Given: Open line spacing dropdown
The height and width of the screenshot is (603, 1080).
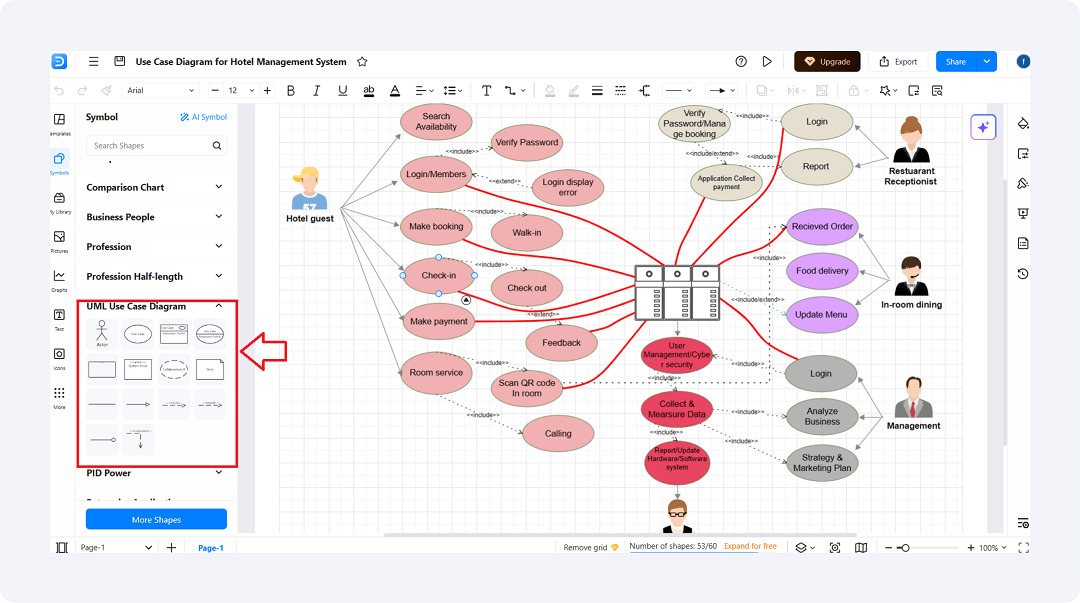Looking at the screenshot, I should tap(453, 90).
